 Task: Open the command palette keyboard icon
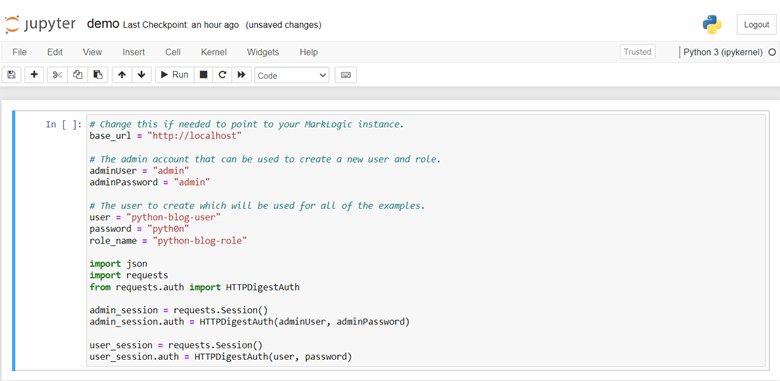(346, 75)
